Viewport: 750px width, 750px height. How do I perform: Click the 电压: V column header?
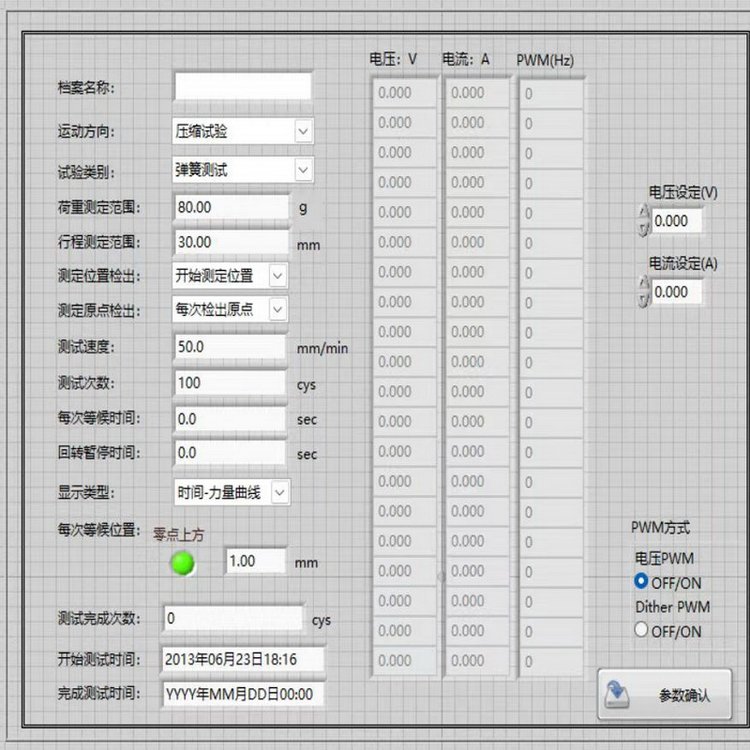point(393,59)
